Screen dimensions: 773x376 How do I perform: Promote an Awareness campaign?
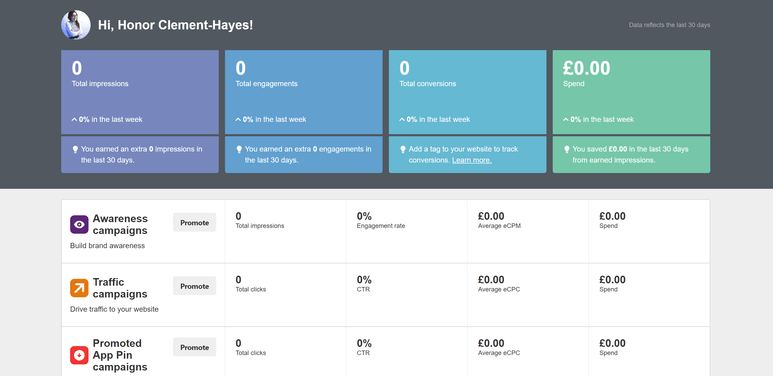(x=194, y=222)
